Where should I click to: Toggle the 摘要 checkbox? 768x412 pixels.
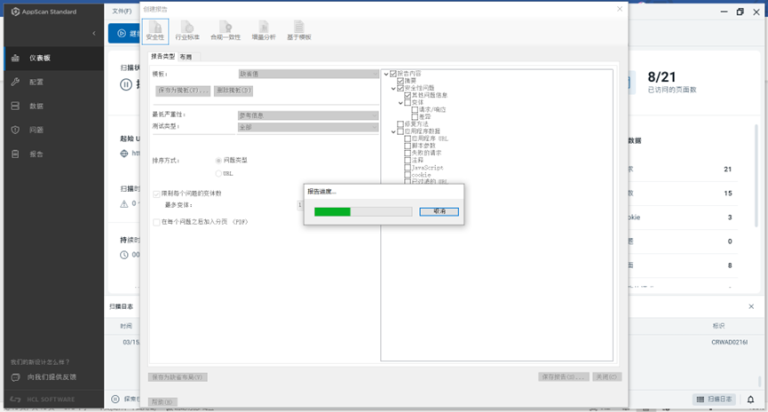pyautogui.click(x=401, y=81)
